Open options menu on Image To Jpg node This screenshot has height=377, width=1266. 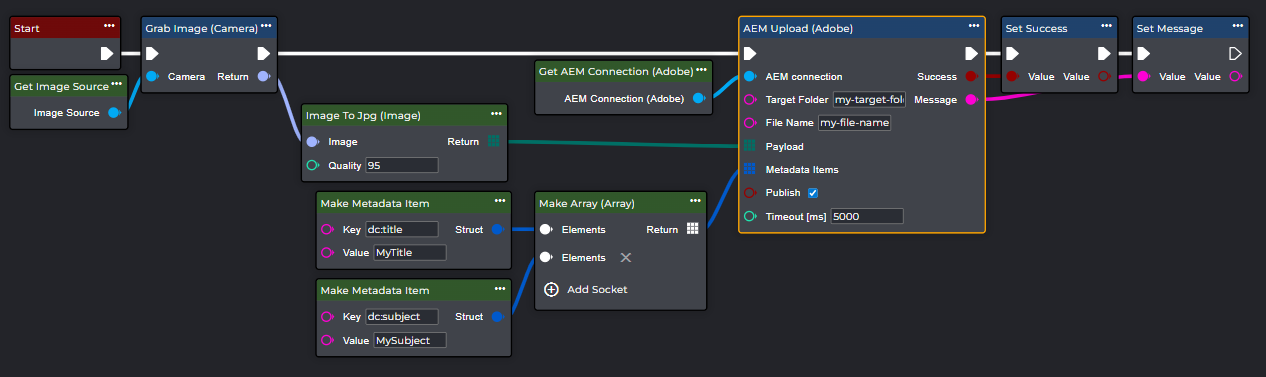[x=497, y=114]
